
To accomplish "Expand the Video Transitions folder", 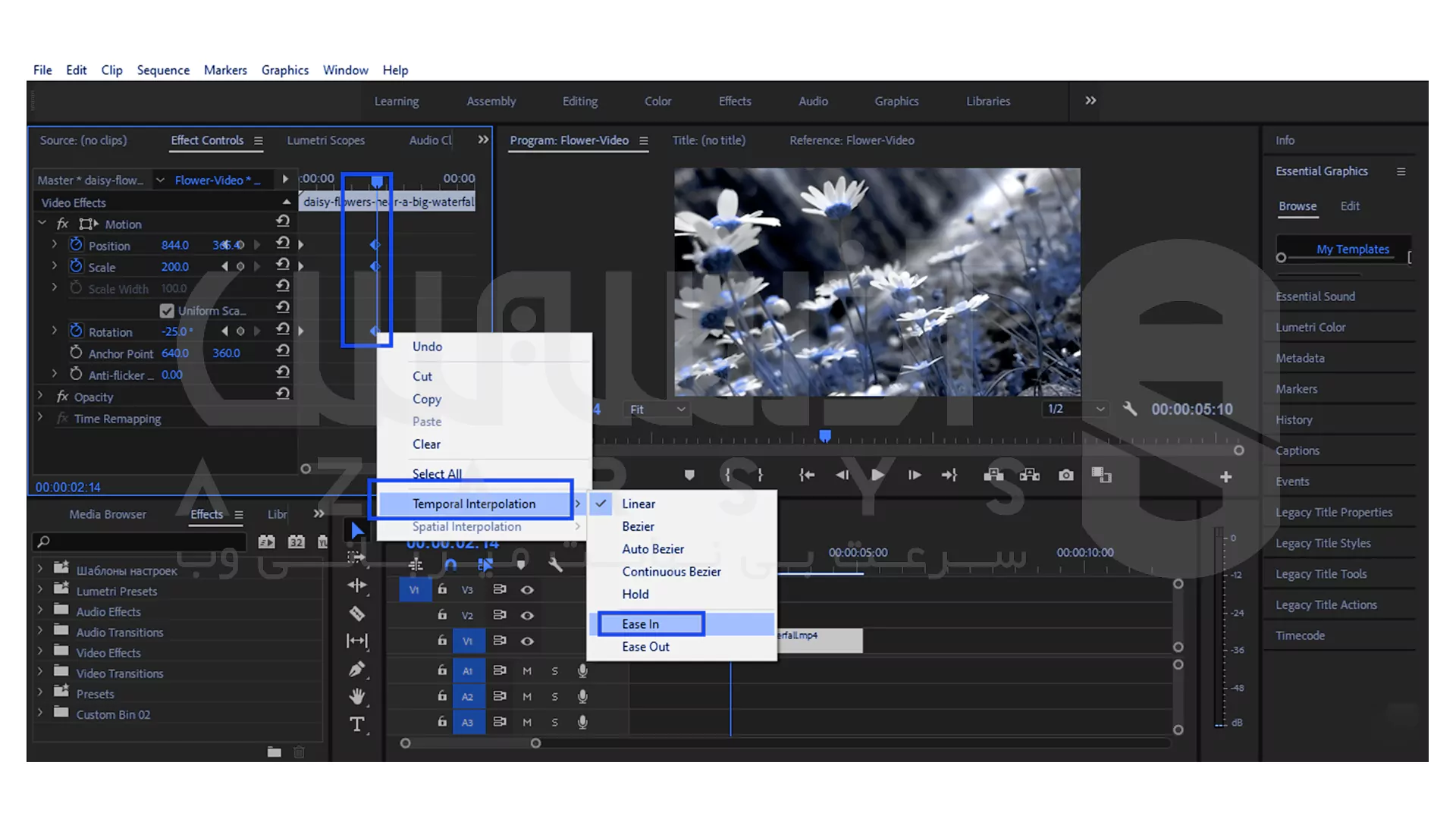I will click(40, 673).
